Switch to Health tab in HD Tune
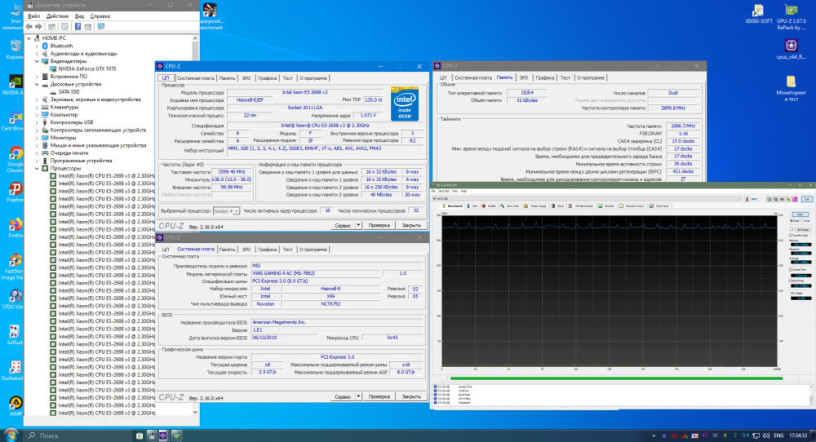The height and width of the screenshot is (442, 816). click(489, 206)
